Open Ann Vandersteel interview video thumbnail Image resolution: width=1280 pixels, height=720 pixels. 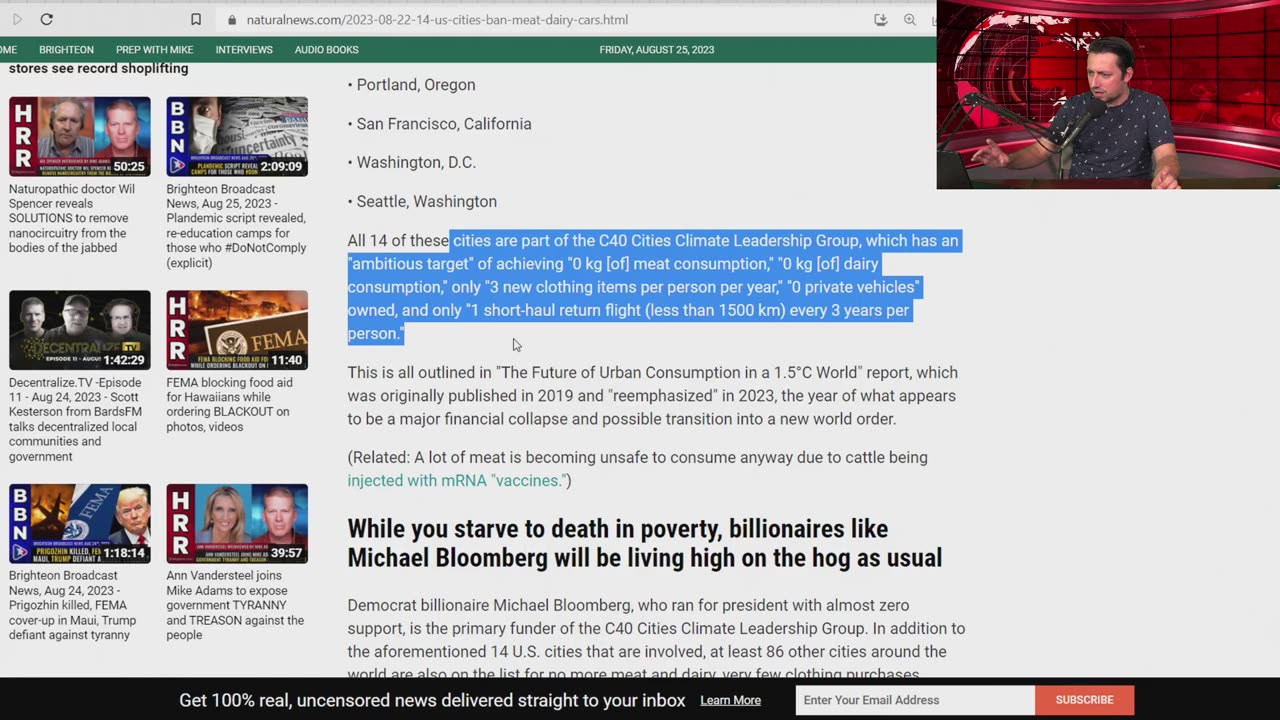(x=237, y=524)
